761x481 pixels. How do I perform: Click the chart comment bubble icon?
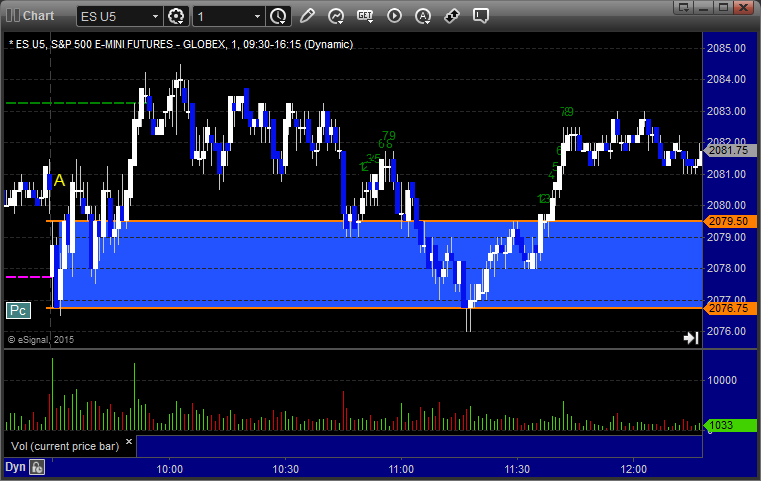480,16
